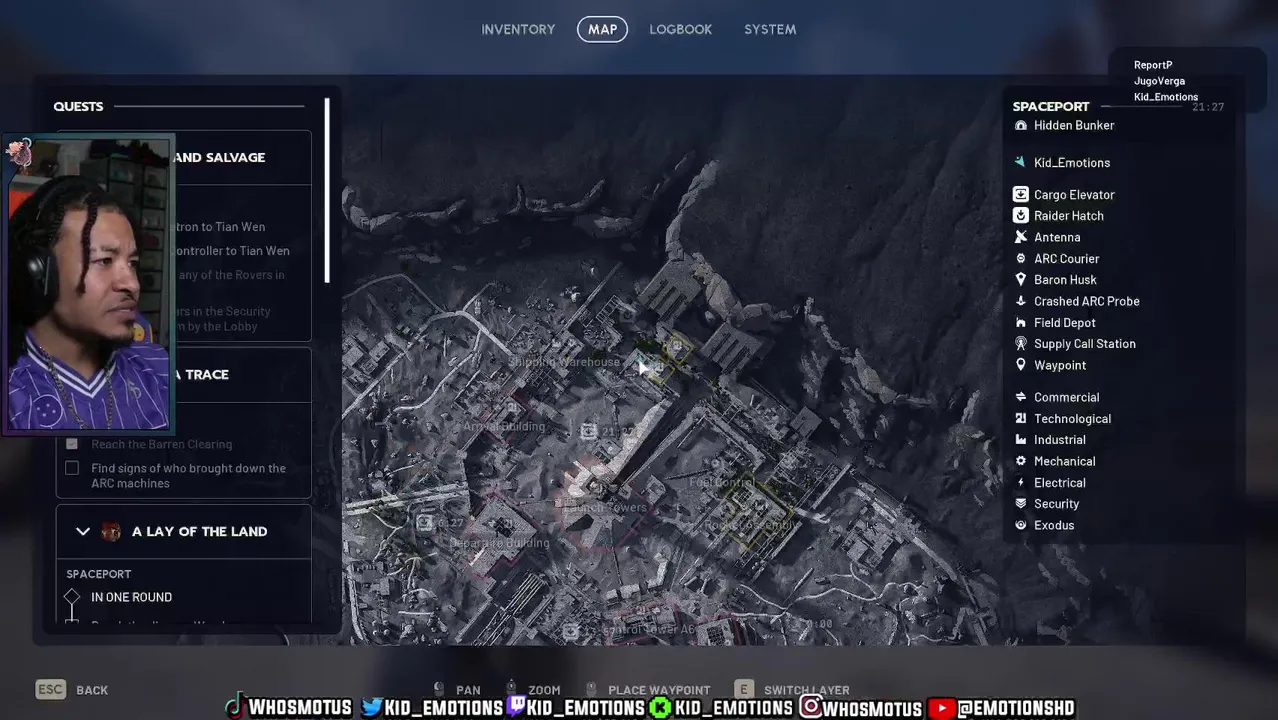This screenshot has width=1278, height=720.
Task: Click the streamer webcam overlay
Action: (x=89, y=284)
